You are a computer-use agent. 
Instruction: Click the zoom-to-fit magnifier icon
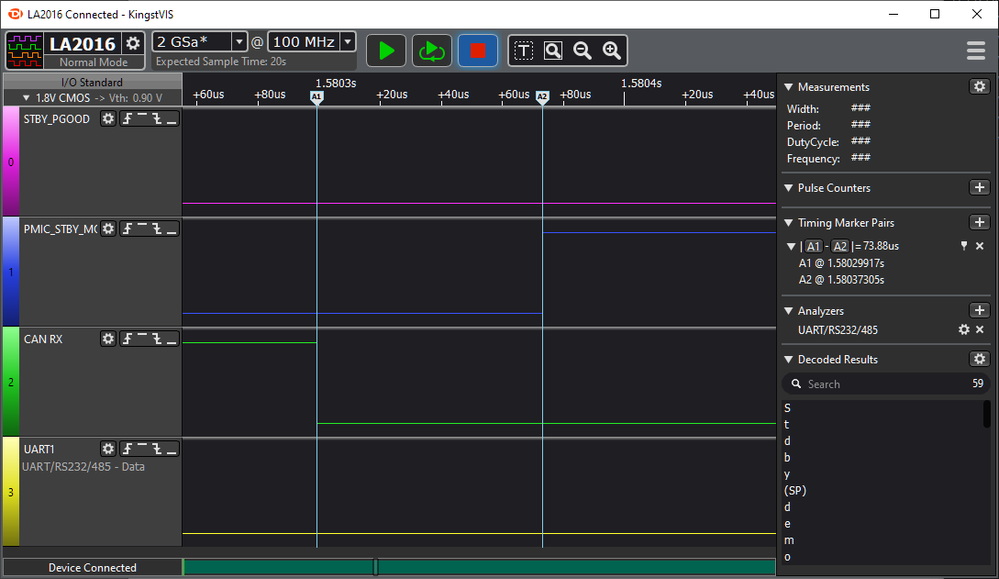[553, 50]
